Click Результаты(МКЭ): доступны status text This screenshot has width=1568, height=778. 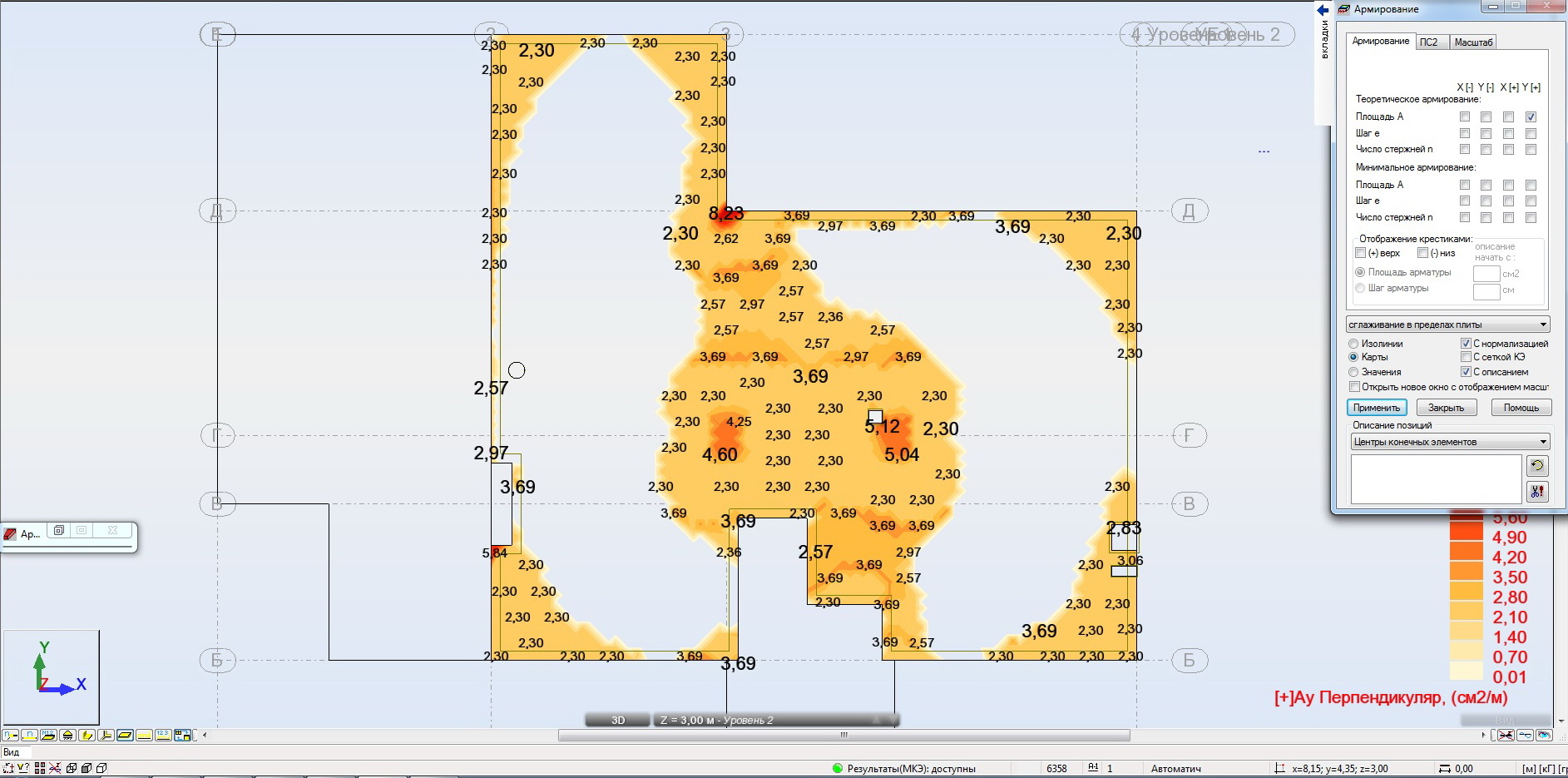(x=911, y=769)
